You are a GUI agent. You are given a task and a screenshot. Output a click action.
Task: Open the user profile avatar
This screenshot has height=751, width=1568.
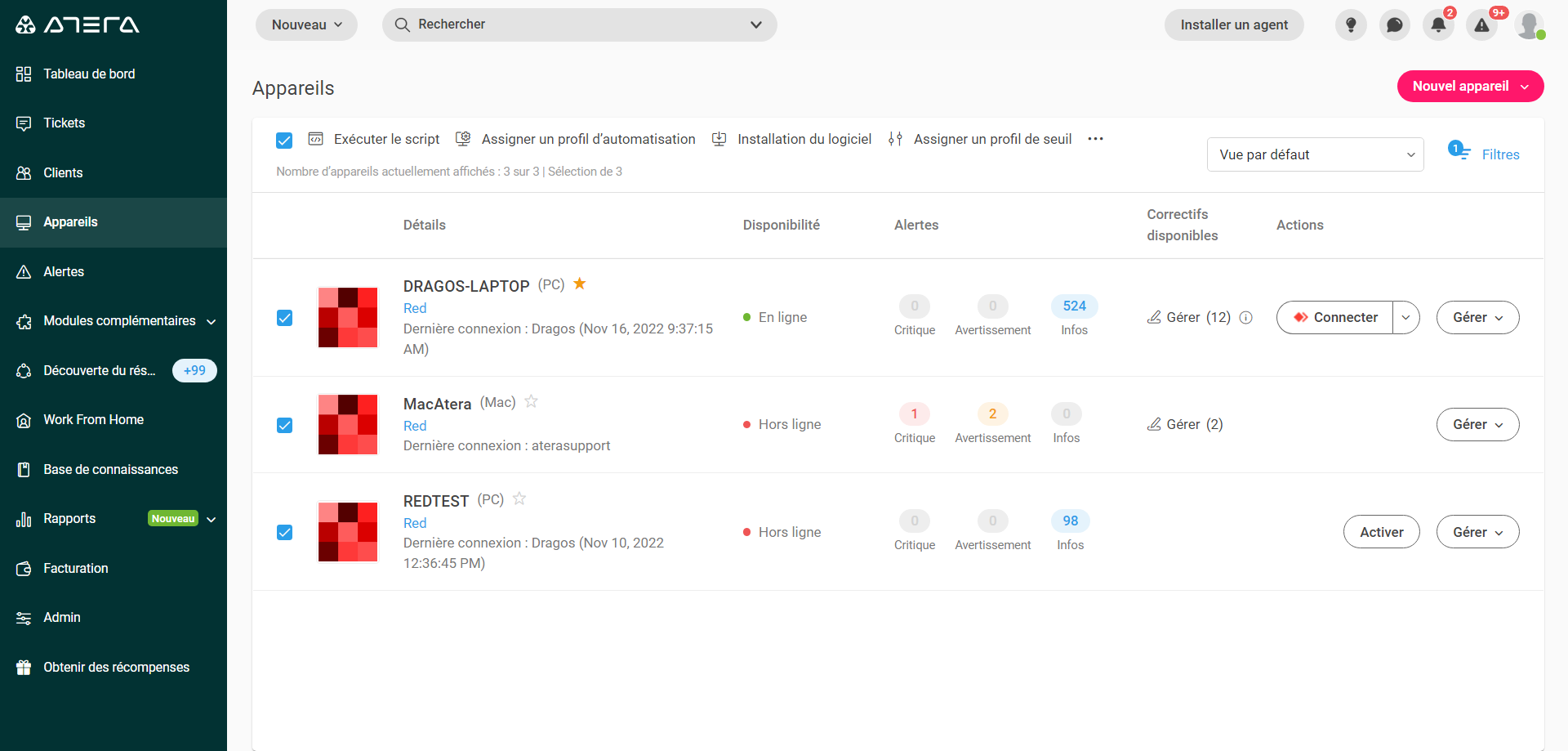pyautogui.click(x=1529, y=25)
